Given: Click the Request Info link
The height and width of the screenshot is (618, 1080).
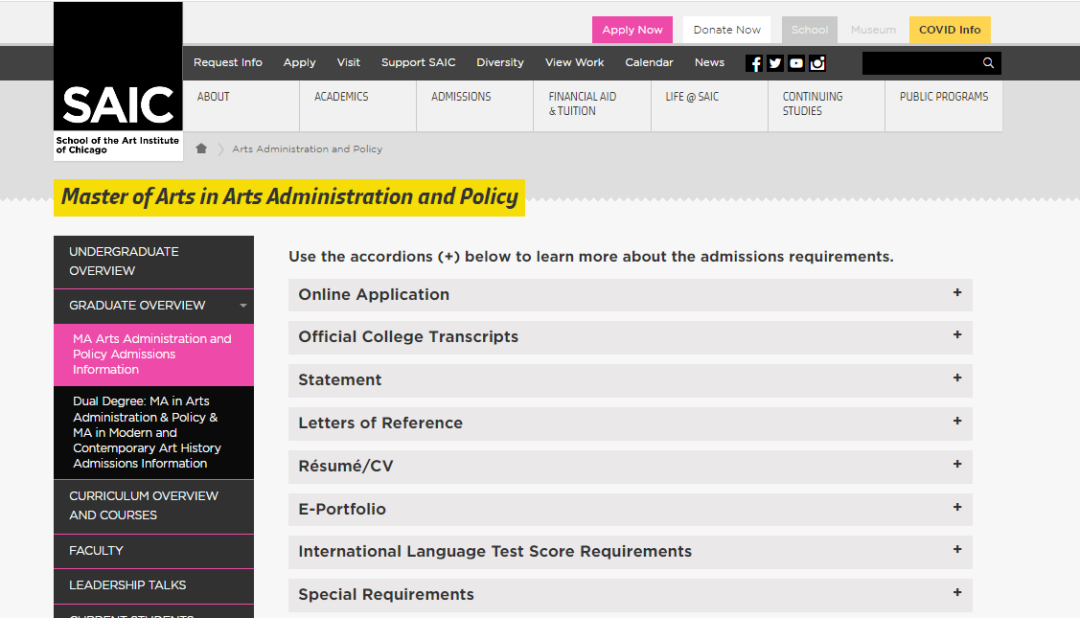Looking at the screenshot, I should [x=228, y=62].
